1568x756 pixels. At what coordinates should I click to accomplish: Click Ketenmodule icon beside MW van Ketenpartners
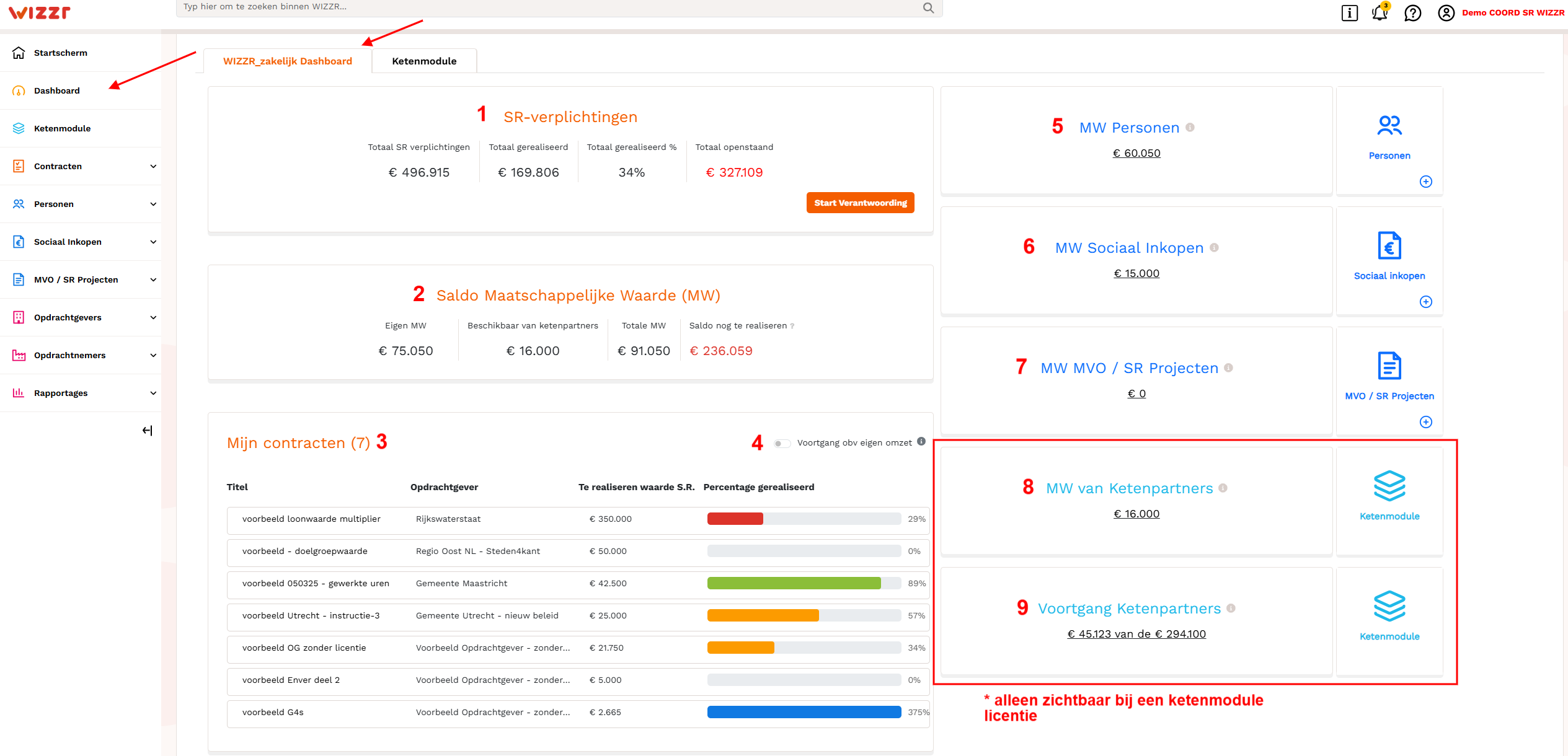click(x=1389, y=486)
